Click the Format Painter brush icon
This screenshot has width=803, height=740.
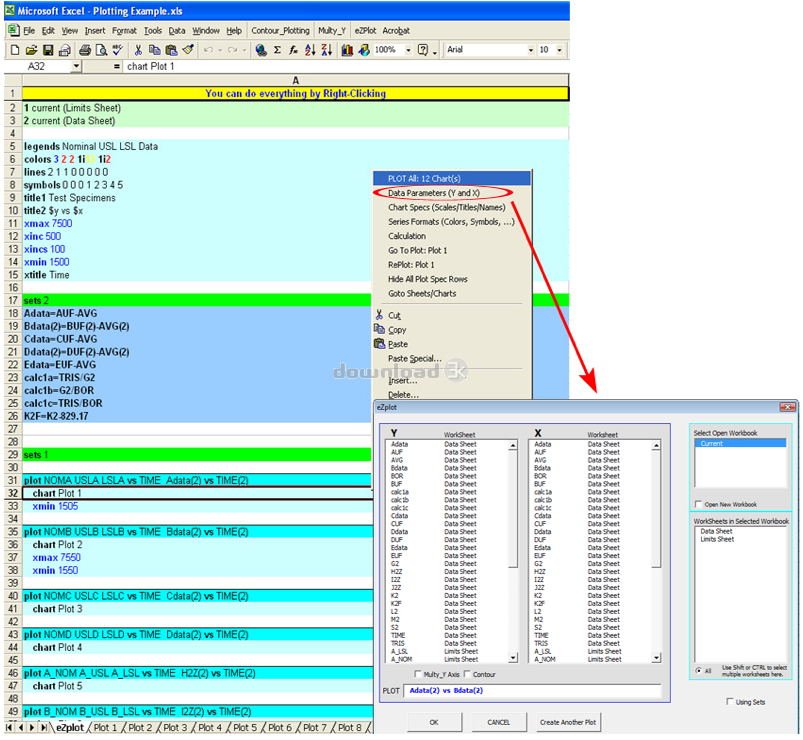(x=187, y=50)
